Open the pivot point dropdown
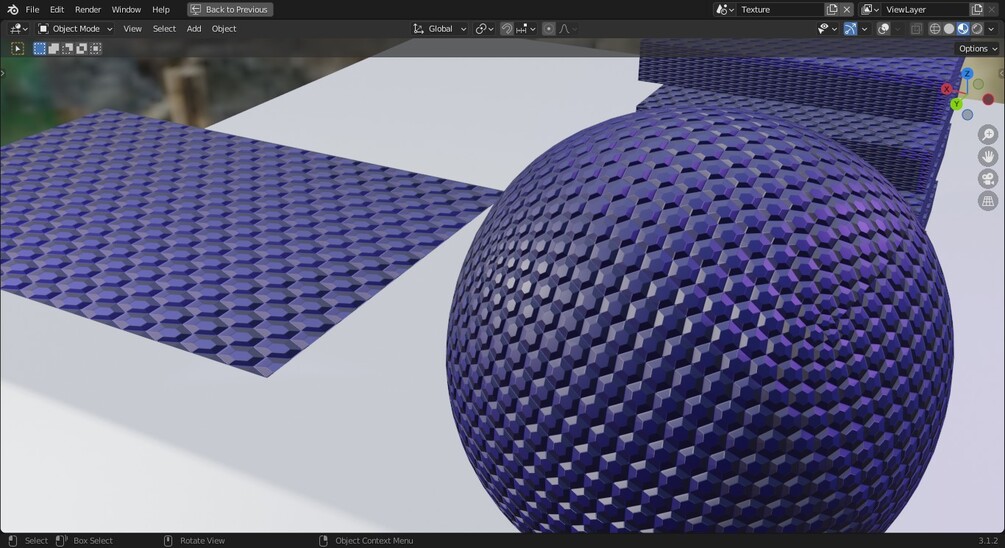 (484, 29)
